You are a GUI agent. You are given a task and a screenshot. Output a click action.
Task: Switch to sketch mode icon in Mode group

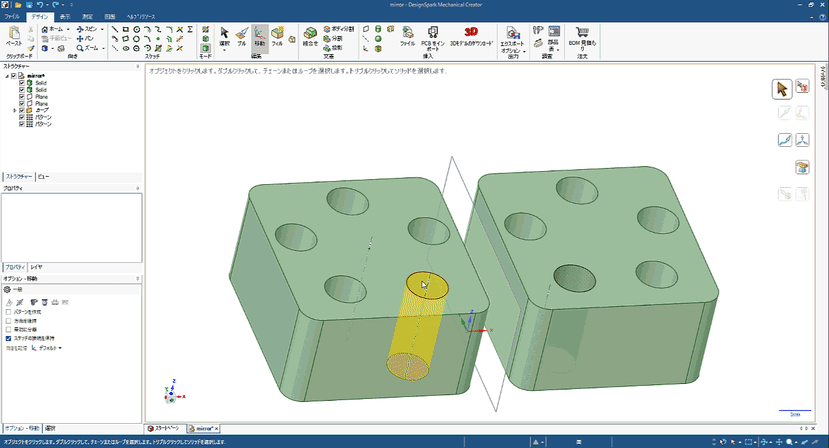click(x=205, y=30)
